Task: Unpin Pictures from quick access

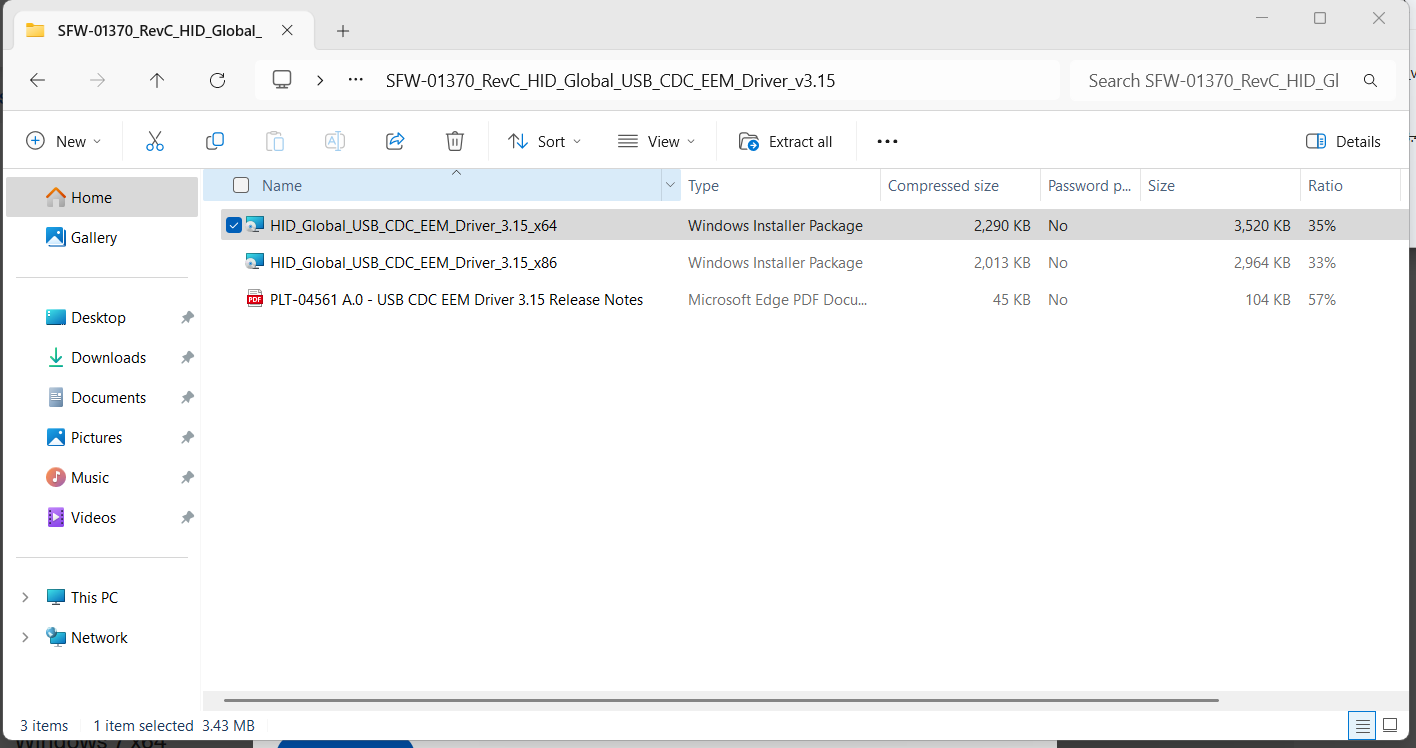Action: (187, 438)
